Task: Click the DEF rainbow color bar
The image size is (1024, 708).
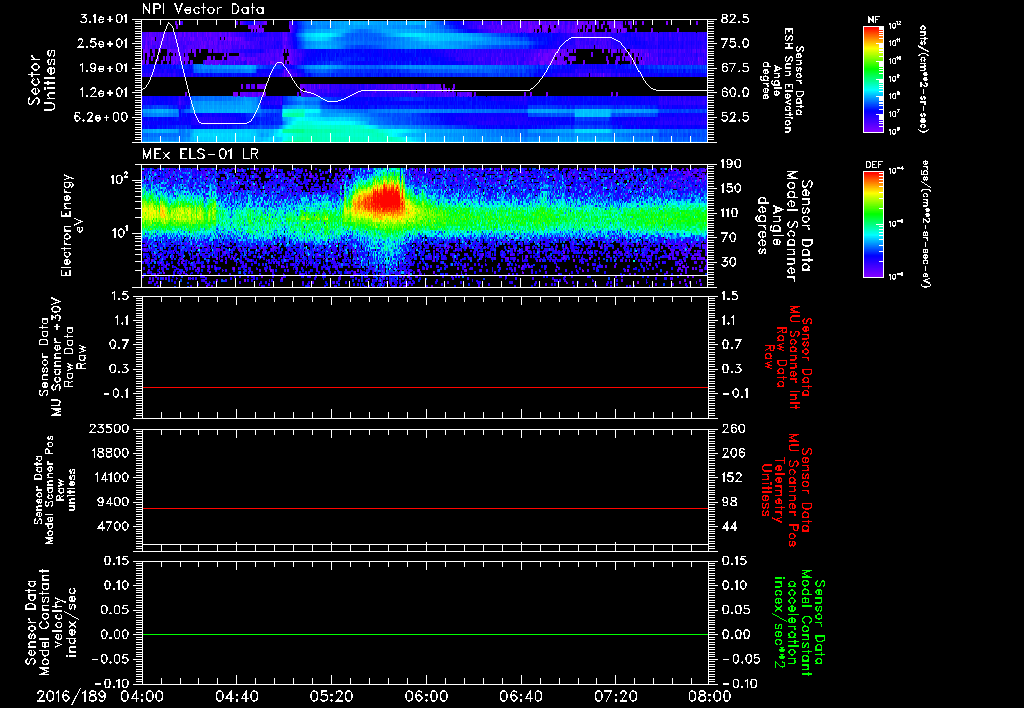Action: pos(873,223)
